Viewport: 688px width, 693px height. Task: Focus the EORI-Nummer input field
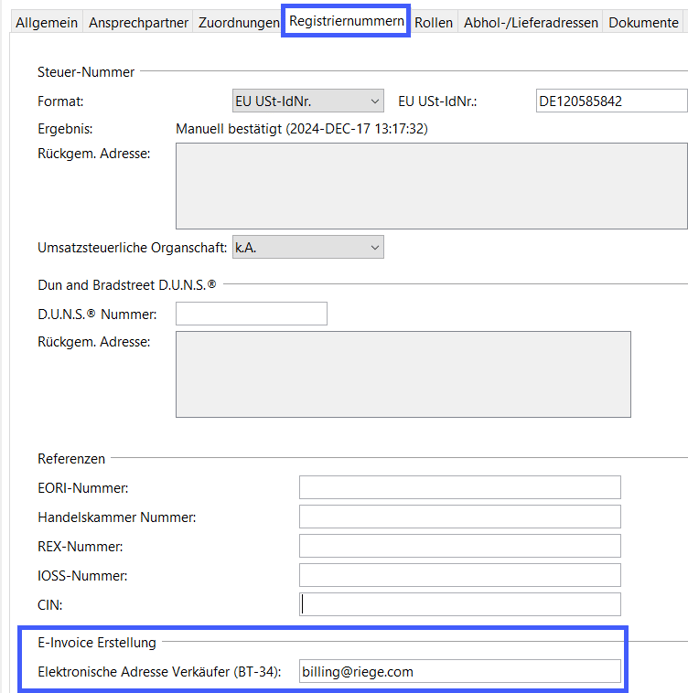click(x=460, y=487)
